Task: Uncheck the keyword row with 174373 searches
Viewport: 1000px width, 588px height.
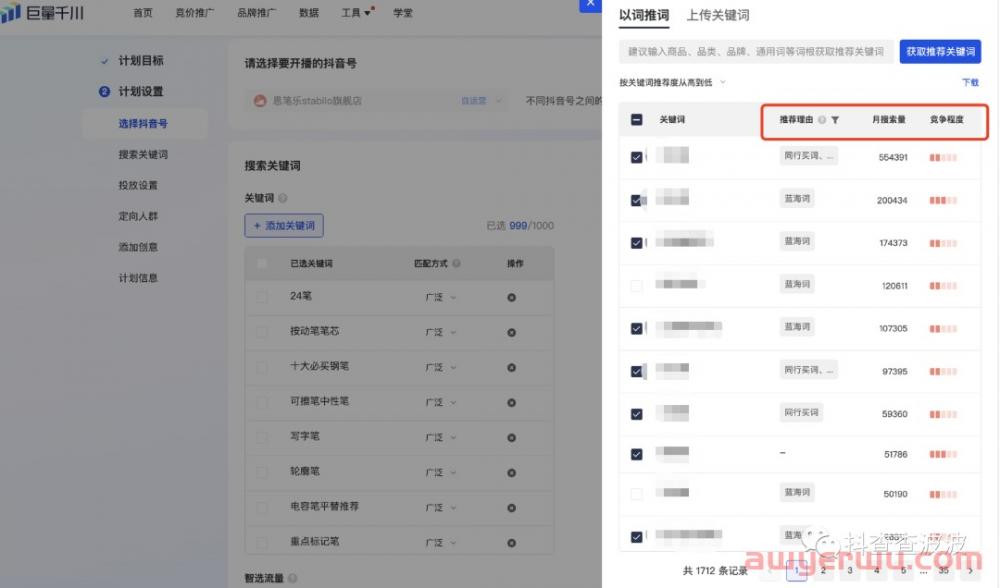Action: coord(636,243)
